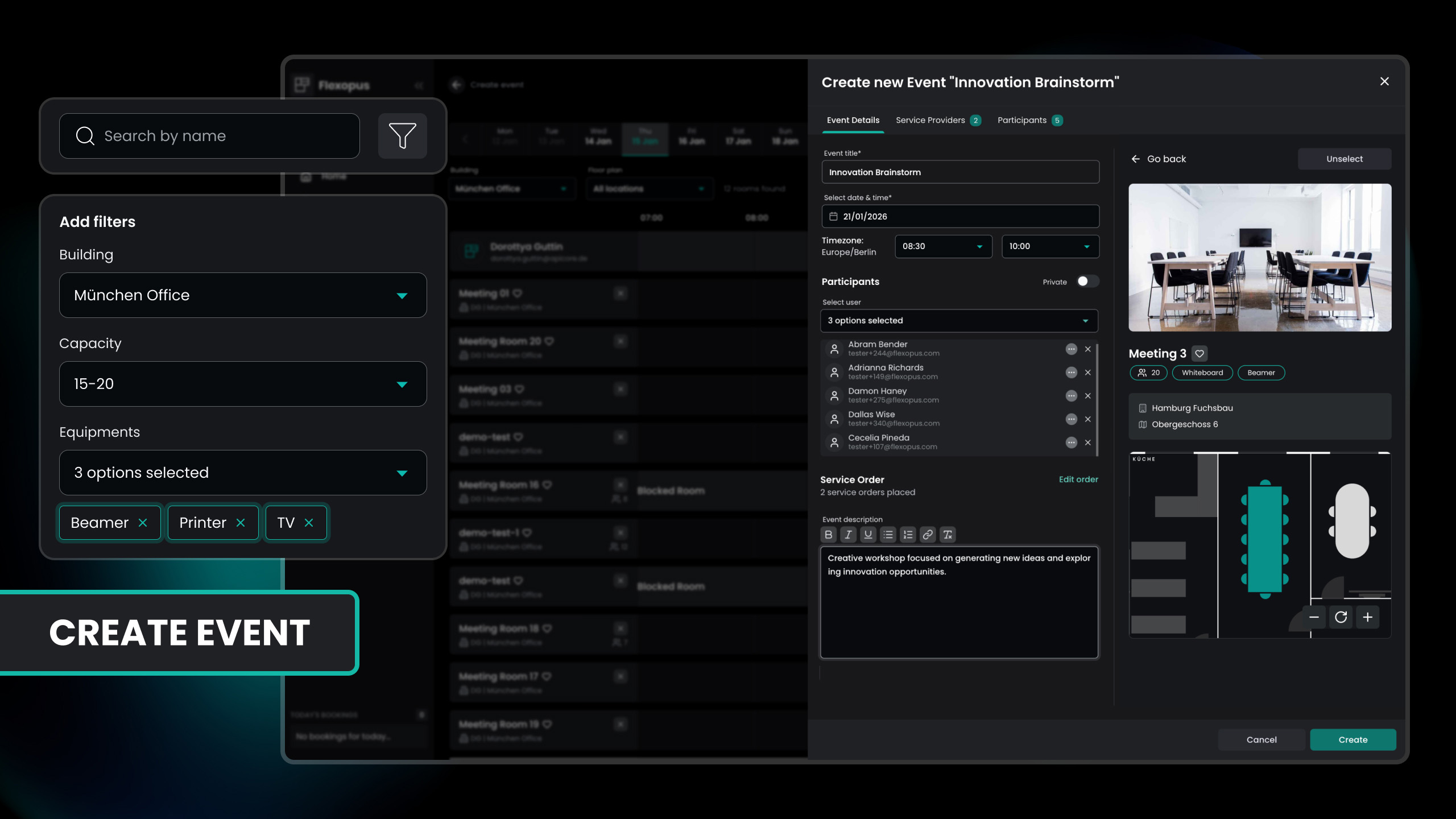
Task: Toggle bold in event description toolbar
Action: click(x=829, y=535)
